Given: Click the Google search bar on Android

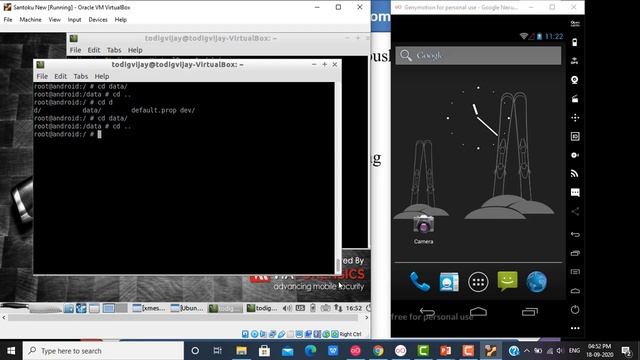Looking at the screenshot, I should tap(478, 55).
